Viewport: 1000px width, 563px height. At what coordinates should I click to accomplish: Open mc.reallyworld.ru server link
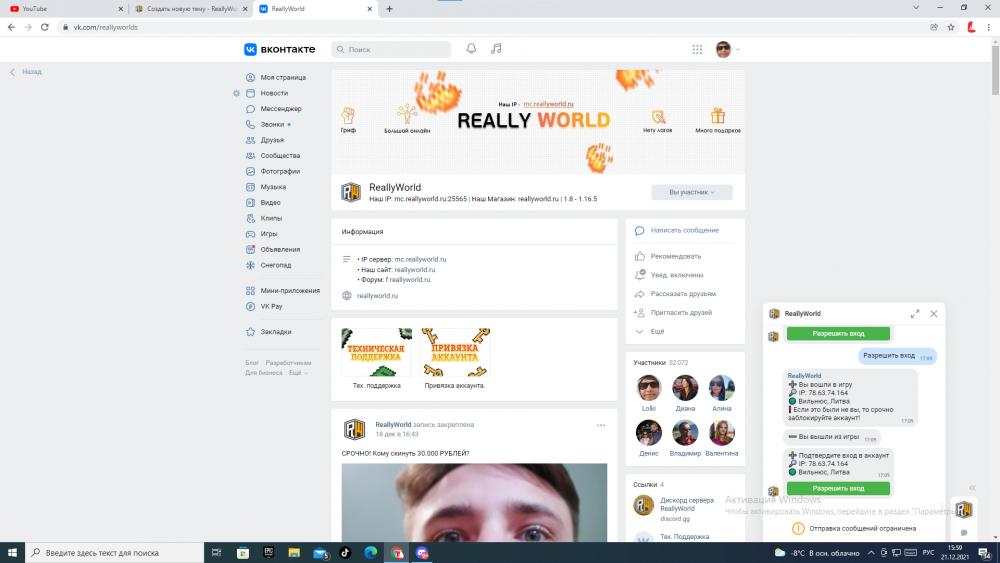point(420,260)
